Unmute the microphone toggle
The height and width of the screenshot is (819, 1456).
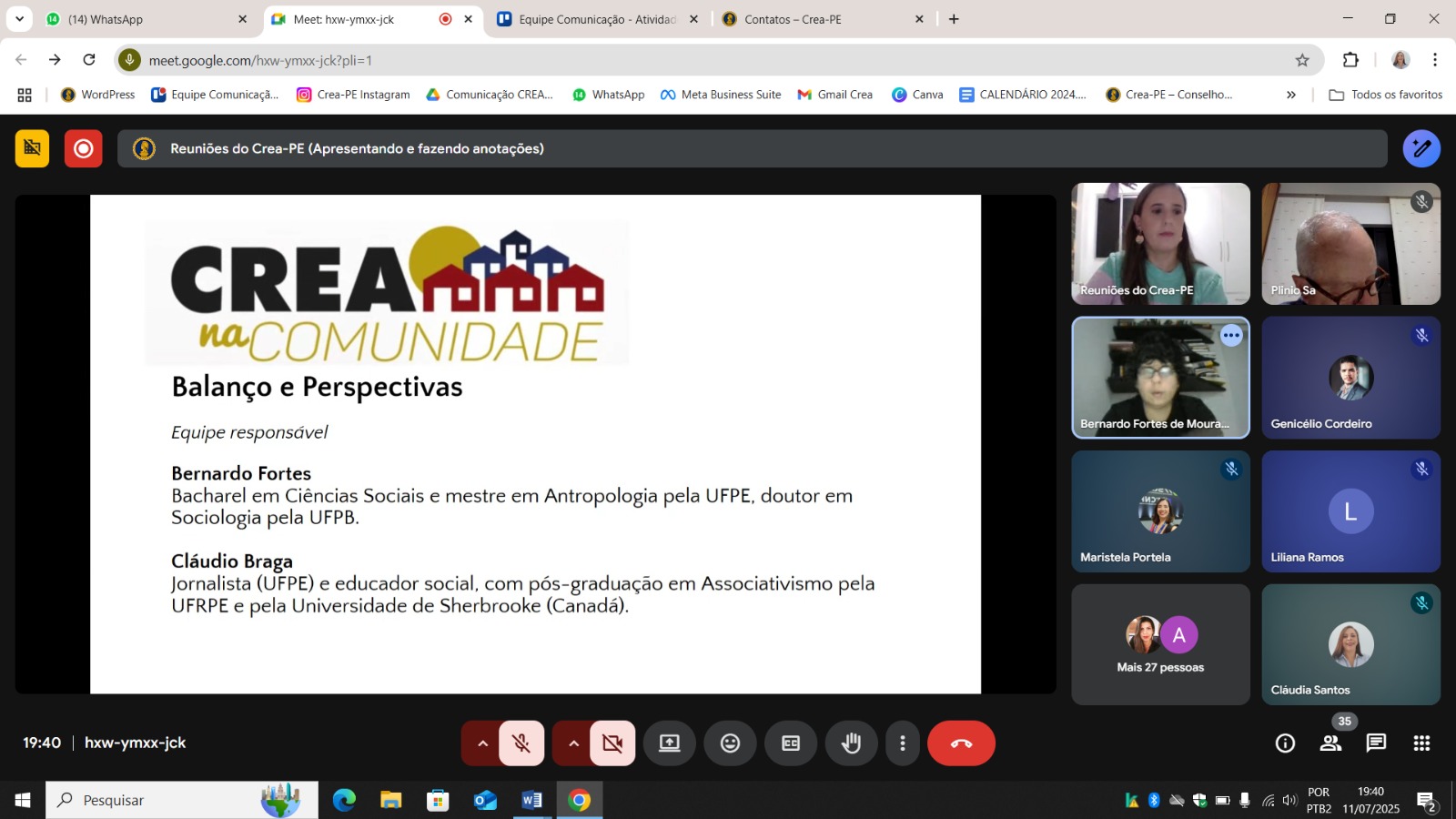(521, 743)
